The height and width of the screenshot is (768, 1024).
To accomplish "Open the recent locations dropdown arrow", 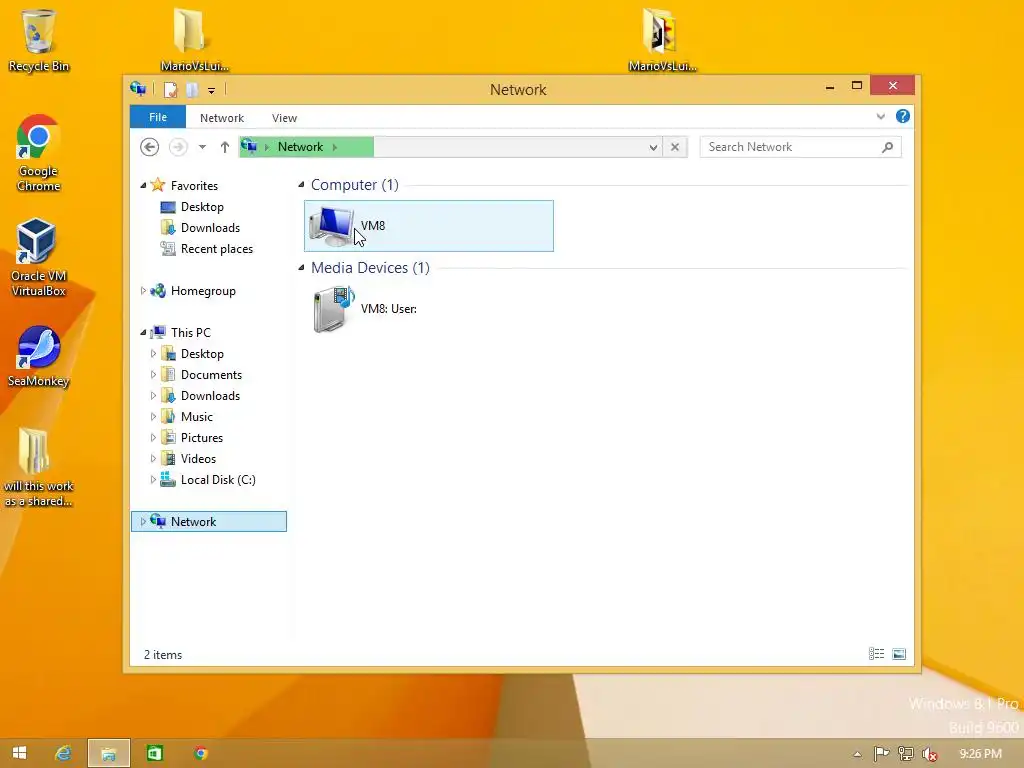I will click(x=202, y=147).
